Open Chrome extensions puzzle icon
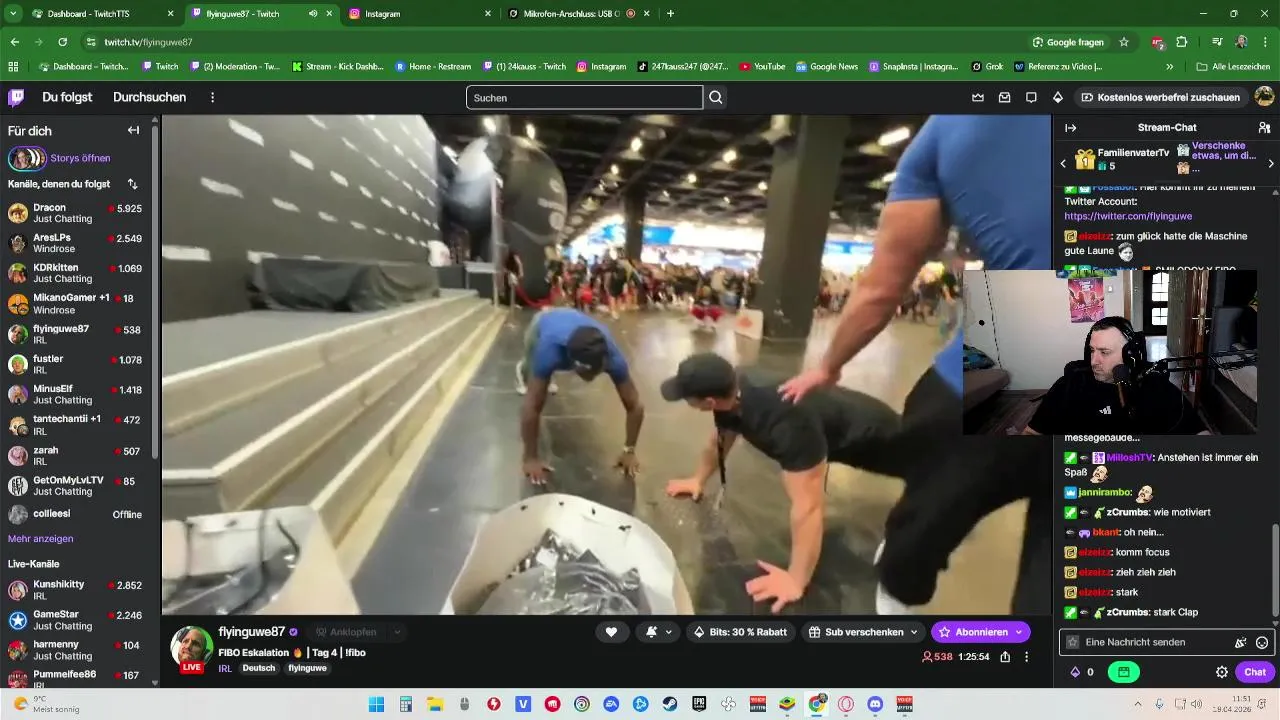 (1181, 42)
